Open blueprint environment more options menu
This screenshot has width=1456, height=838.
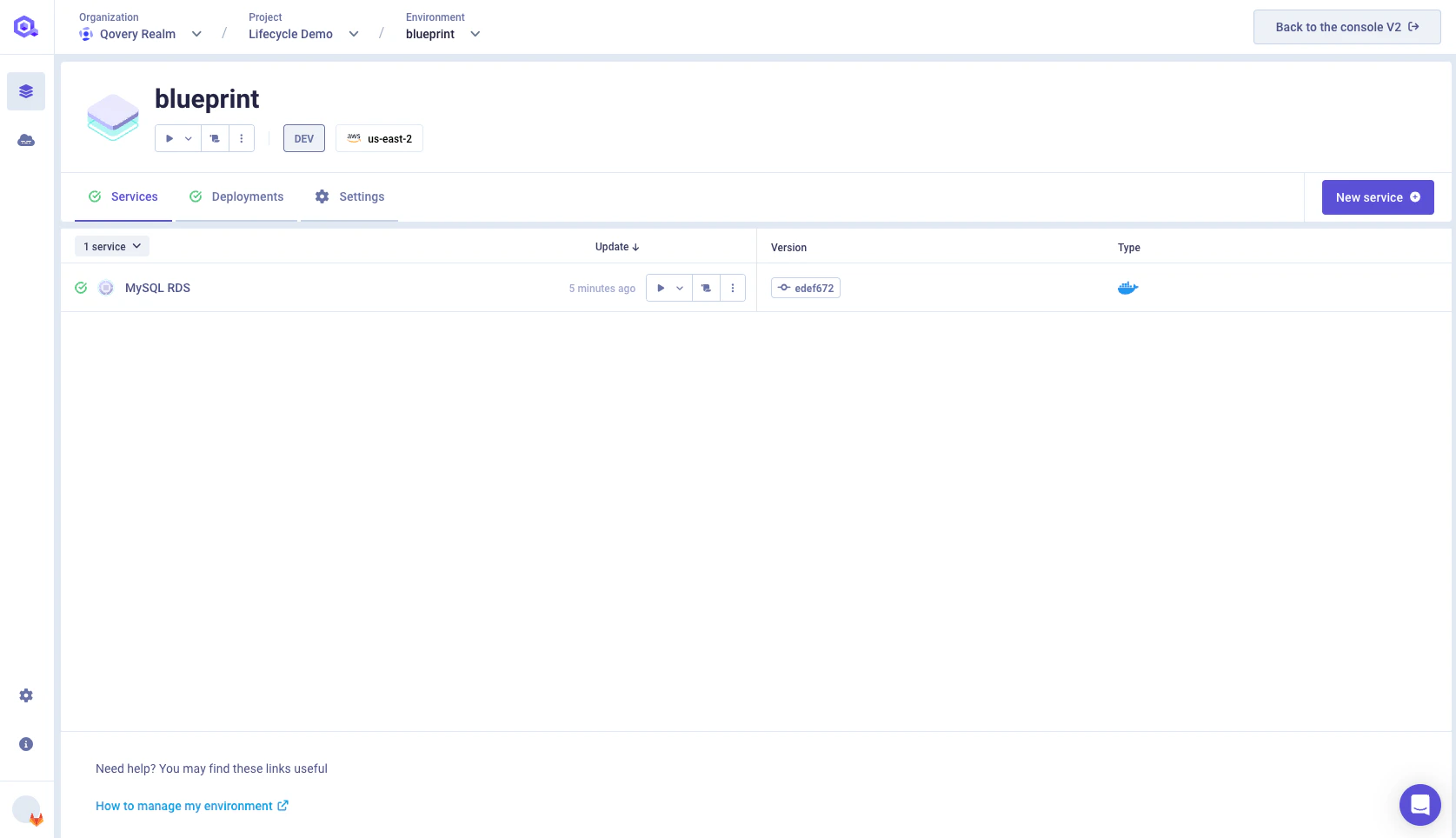pyautogui.click(x=242, y=138)
